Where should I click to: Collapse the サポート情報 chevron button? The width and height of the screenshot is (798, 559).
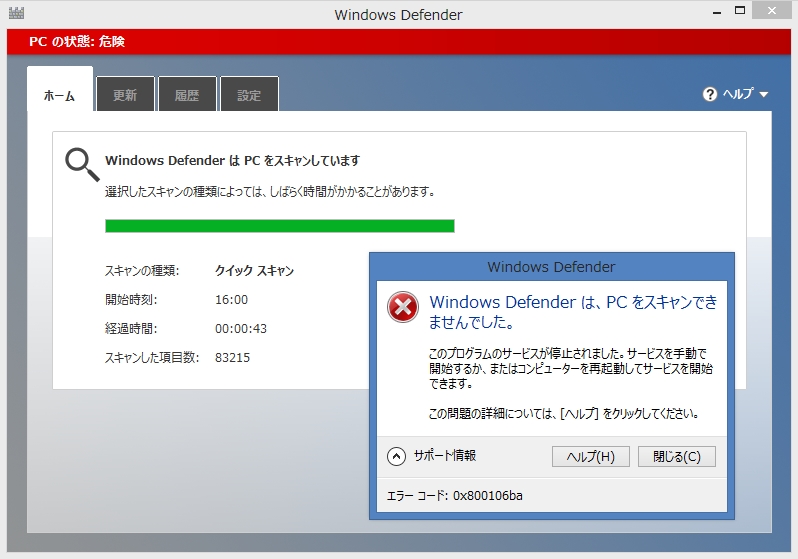(396, 456)
